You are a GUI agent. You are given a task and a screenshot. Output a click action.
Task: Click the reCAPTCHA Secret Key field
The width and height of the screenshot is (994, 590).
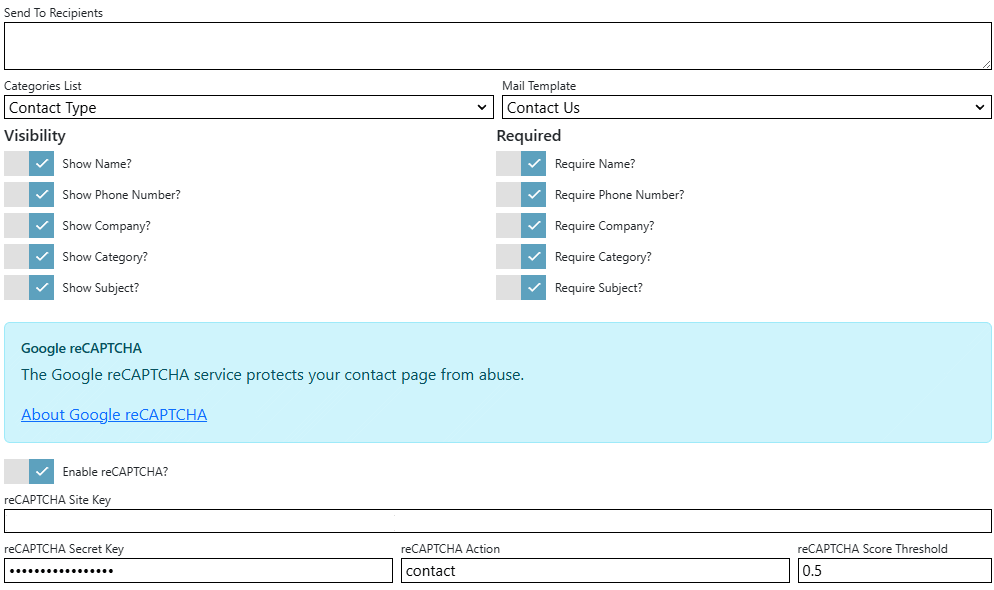coord(198,571)
